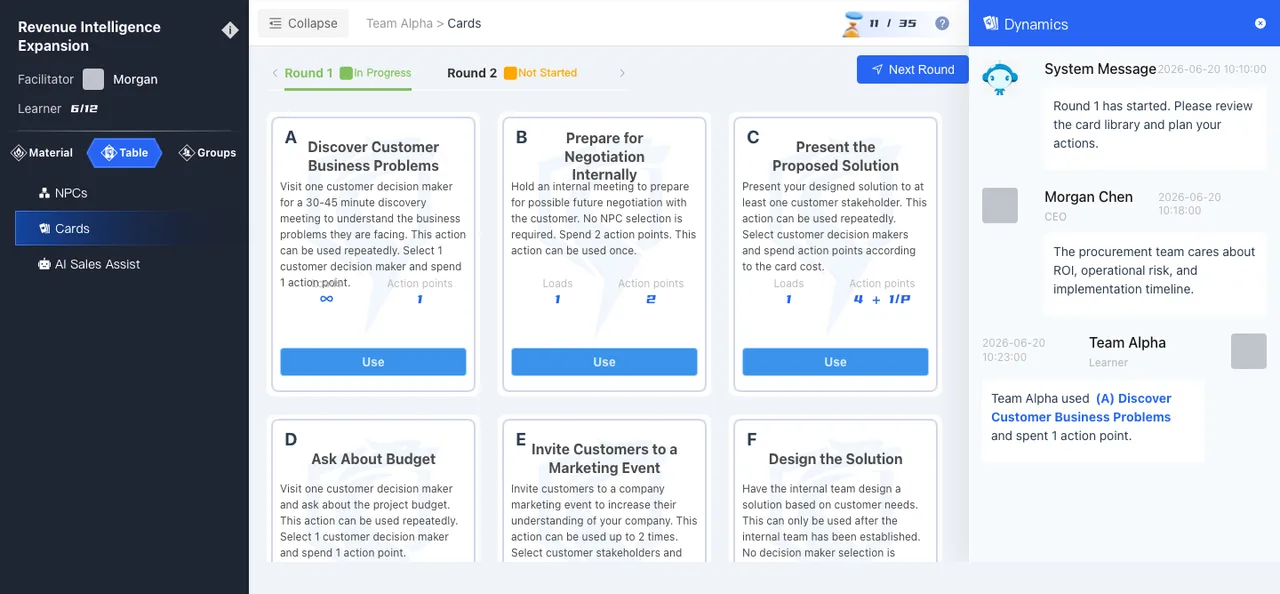The image size is (1280, 594).
Task: Click the Cards breadcrumb text
Action: coord(464,23)
